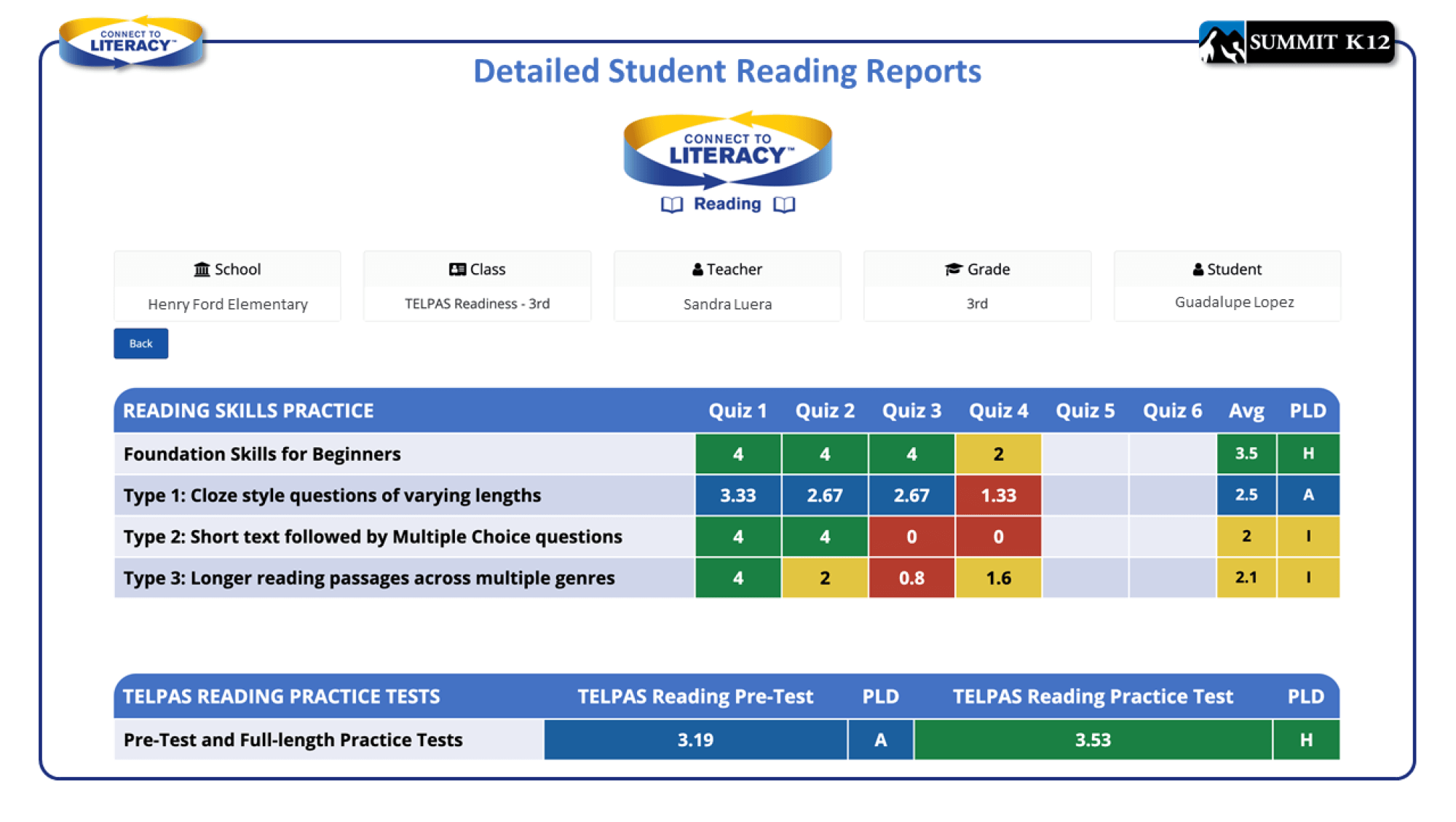Click the READING SKILLS PRACTICE heading

coord(248,411)
